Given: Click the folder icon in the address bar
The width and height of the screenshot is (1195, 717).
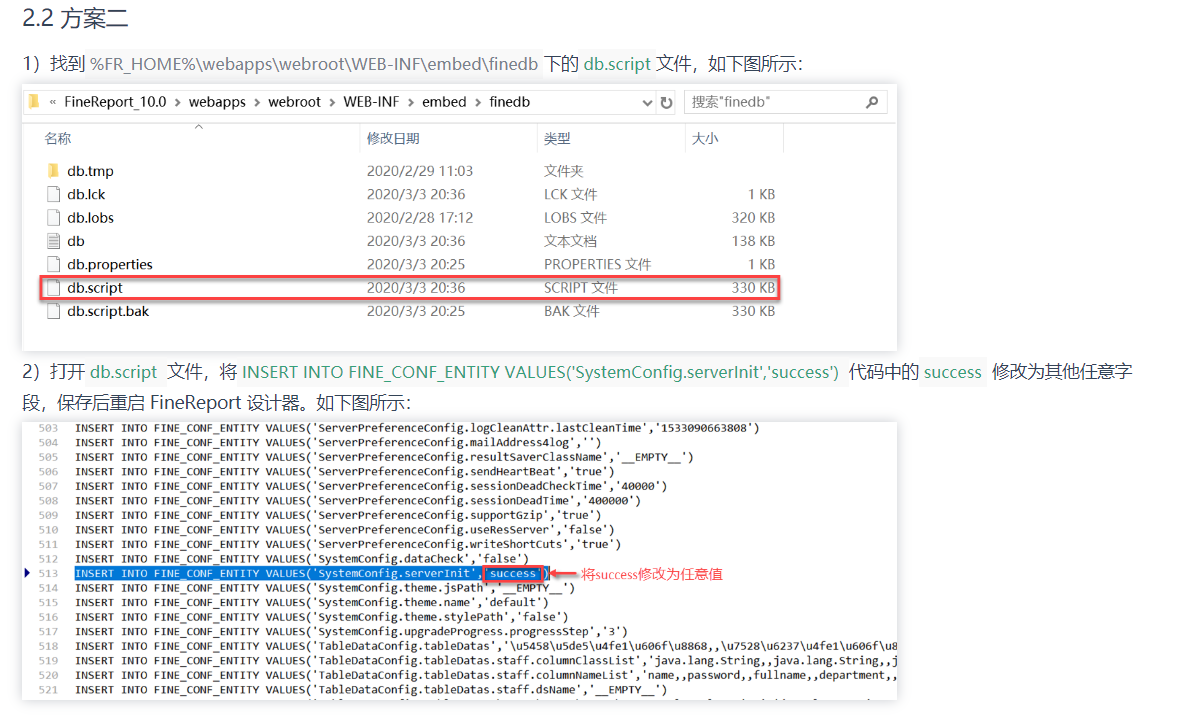Looking at the screenshot, I should [x=34, y=101].
